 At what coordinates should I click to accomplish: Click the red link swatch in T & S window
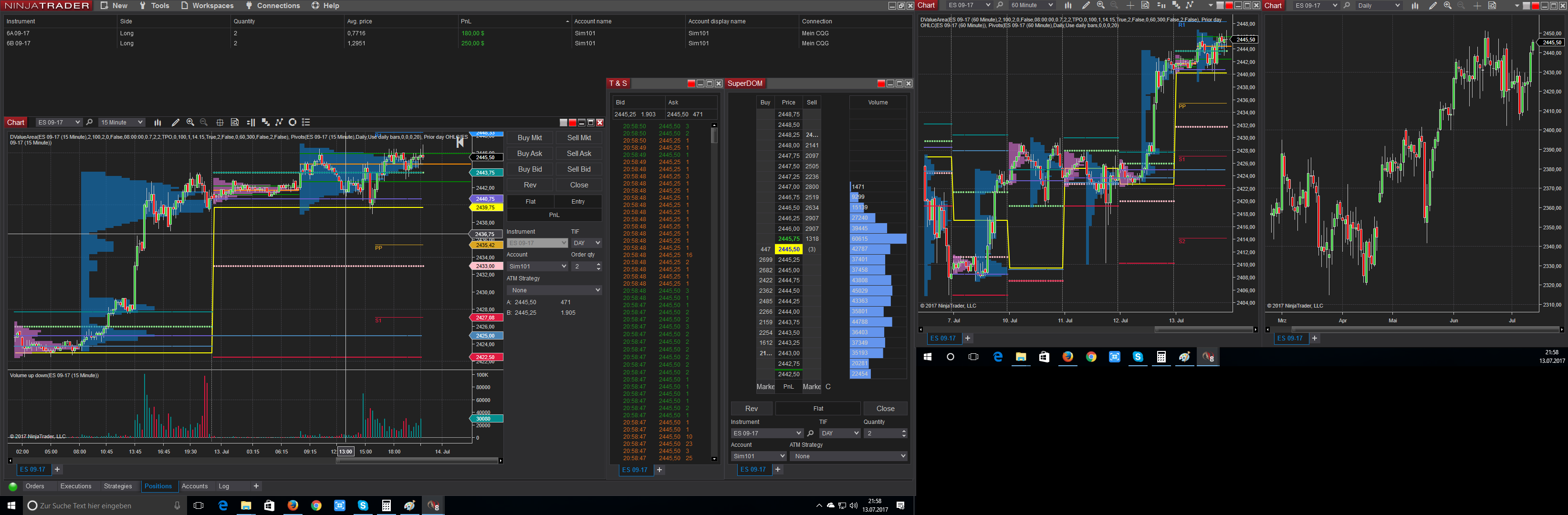click(691, 84)
